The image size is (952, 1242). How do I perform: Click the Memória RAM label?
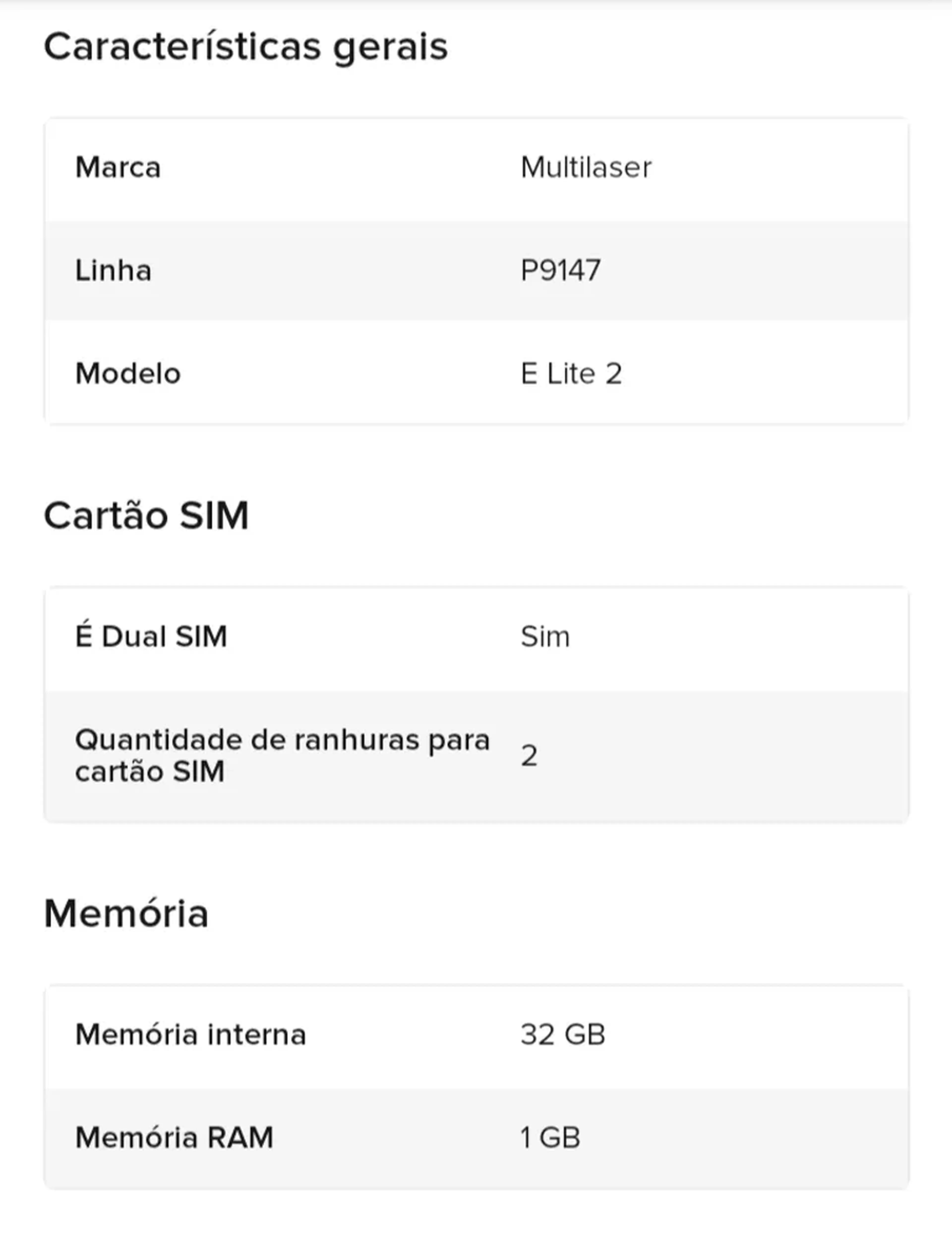[175, 1138]
